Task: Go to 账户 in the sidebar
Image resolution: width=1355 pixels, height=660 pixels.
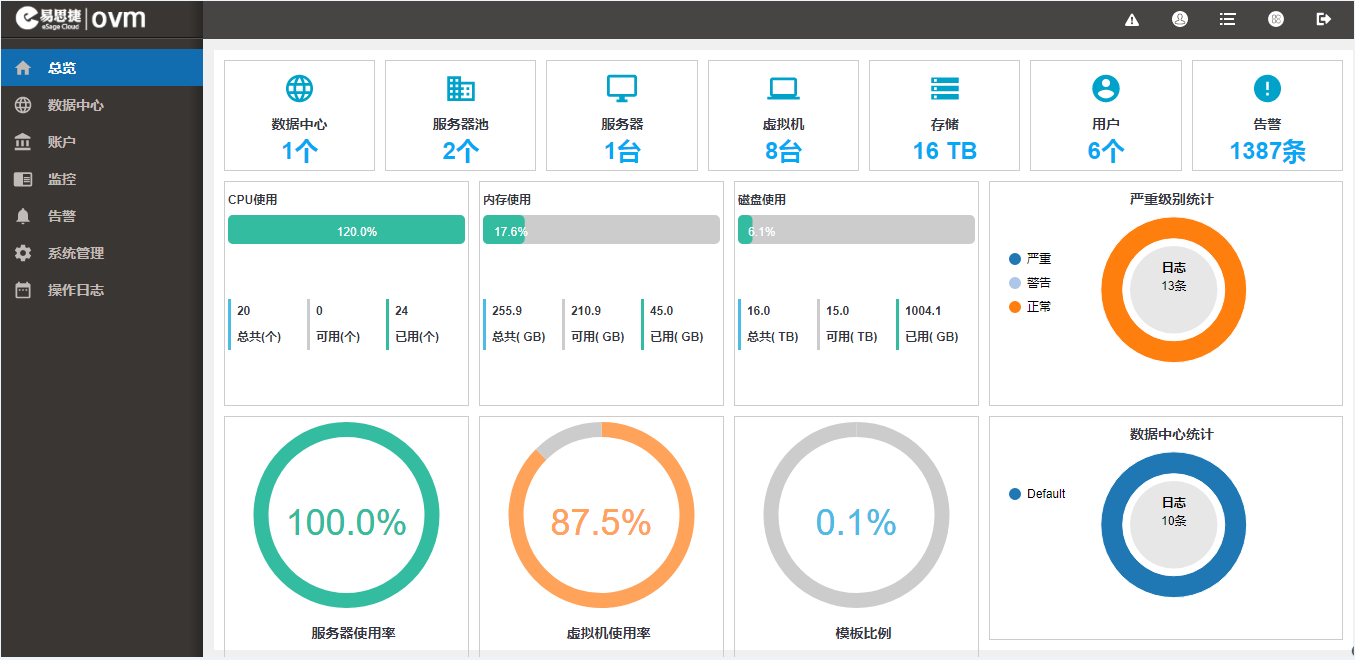Action: pos(101,142)
